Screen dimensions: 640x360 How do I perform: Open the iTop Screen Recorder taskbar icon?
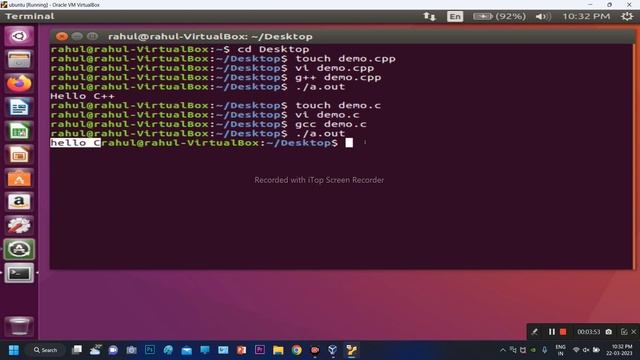coord(315,350)
